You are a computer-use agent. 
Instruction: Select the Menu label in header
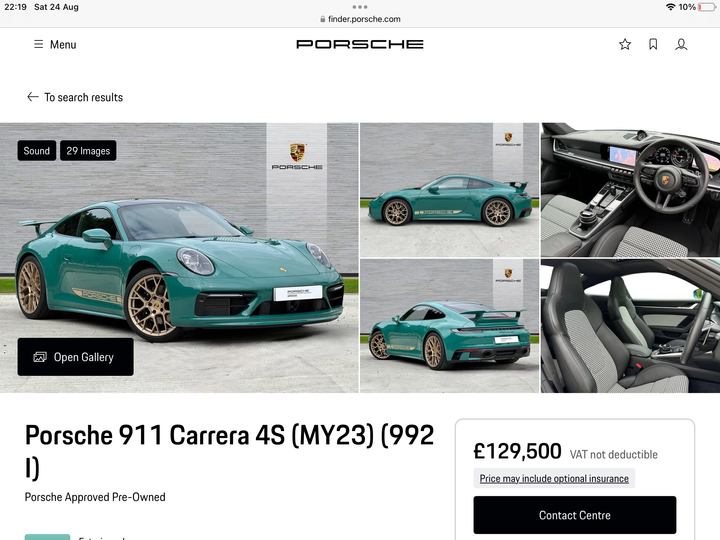pyautogui.click(x=63, y=45)
